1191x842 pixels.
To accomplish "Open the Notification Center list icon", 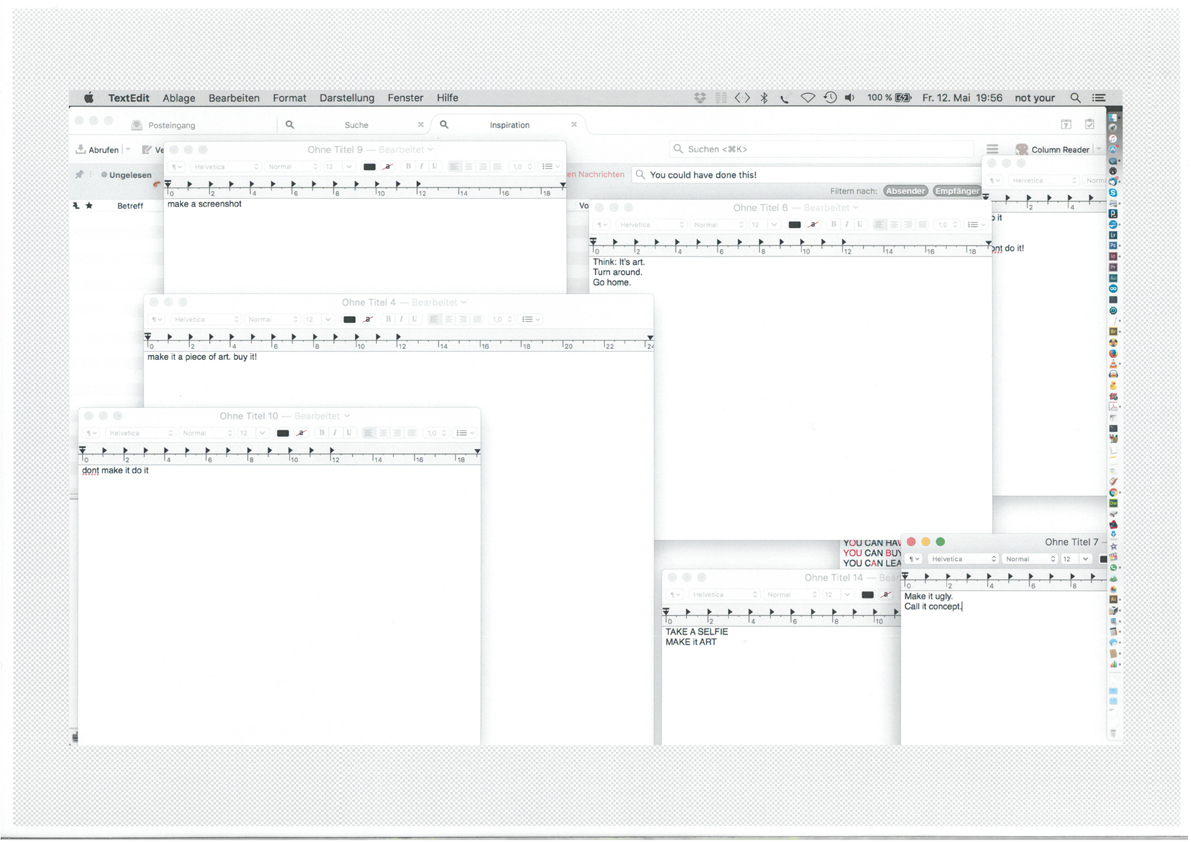I will tap(1099, 98).
